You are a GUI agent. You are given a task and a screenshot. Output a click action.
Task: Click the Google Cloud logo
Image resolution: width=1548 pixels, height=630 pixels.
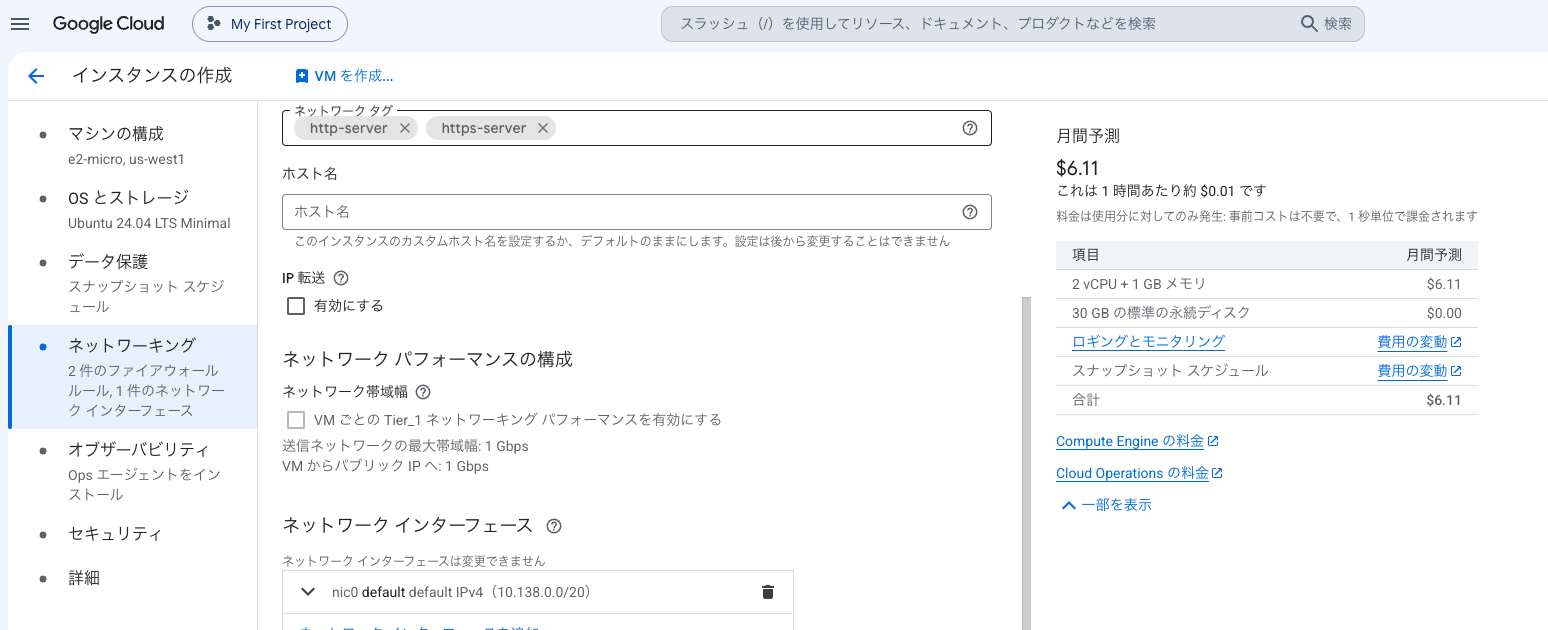click(x=109, y=24)
